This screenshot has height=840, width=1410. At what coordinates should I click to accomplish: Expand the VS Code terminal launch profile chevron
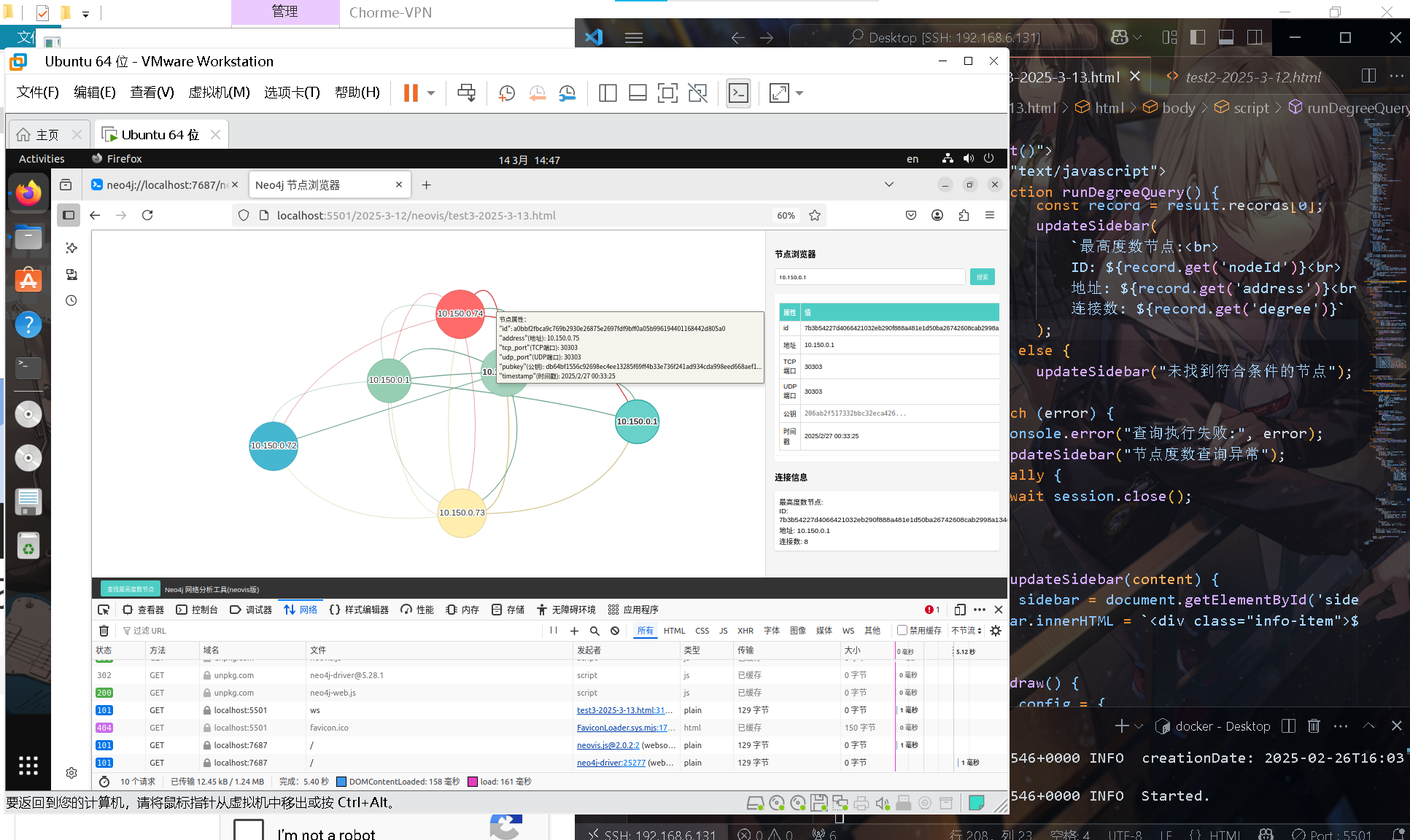point(1139,726)
